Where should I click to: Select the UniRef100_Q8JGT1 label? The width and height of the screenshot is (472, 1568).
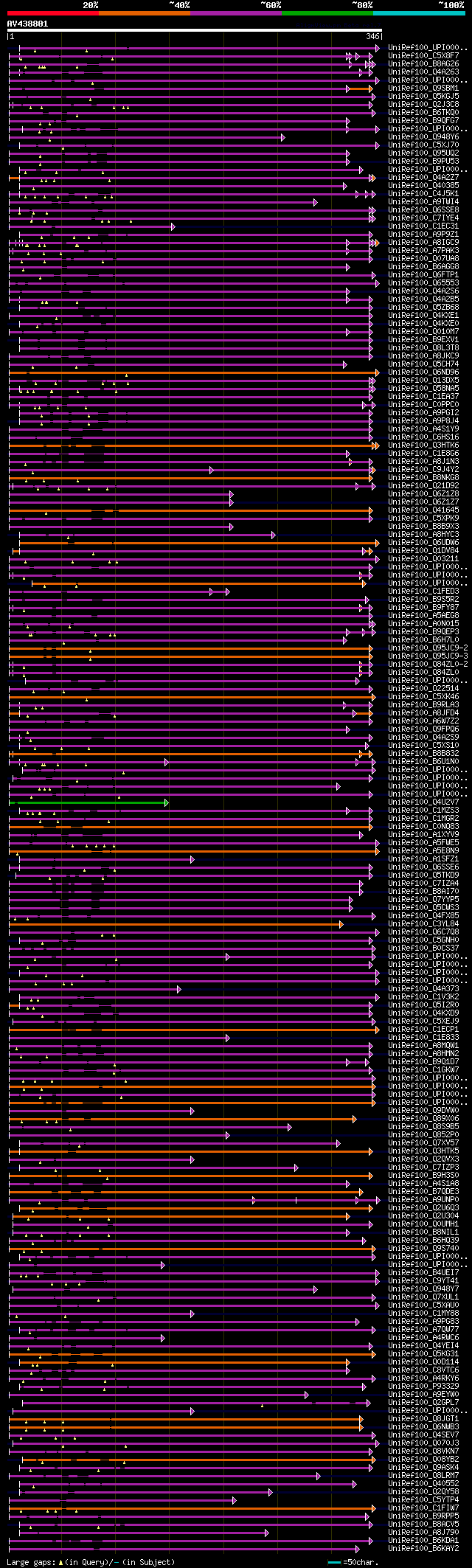pos(423,1418)
